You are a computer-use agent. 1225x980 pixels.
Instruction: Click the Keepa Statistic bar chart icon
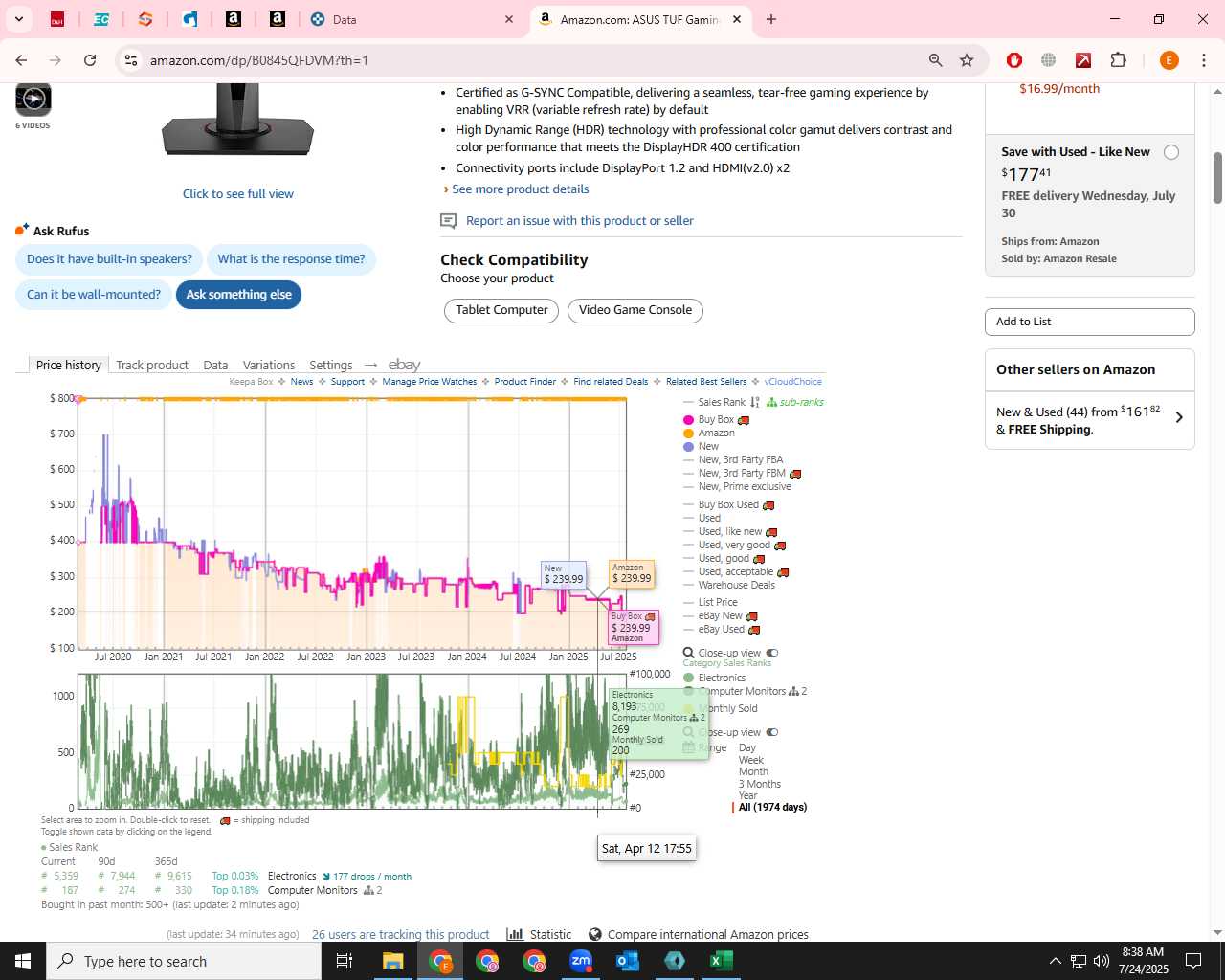[515, 934]
